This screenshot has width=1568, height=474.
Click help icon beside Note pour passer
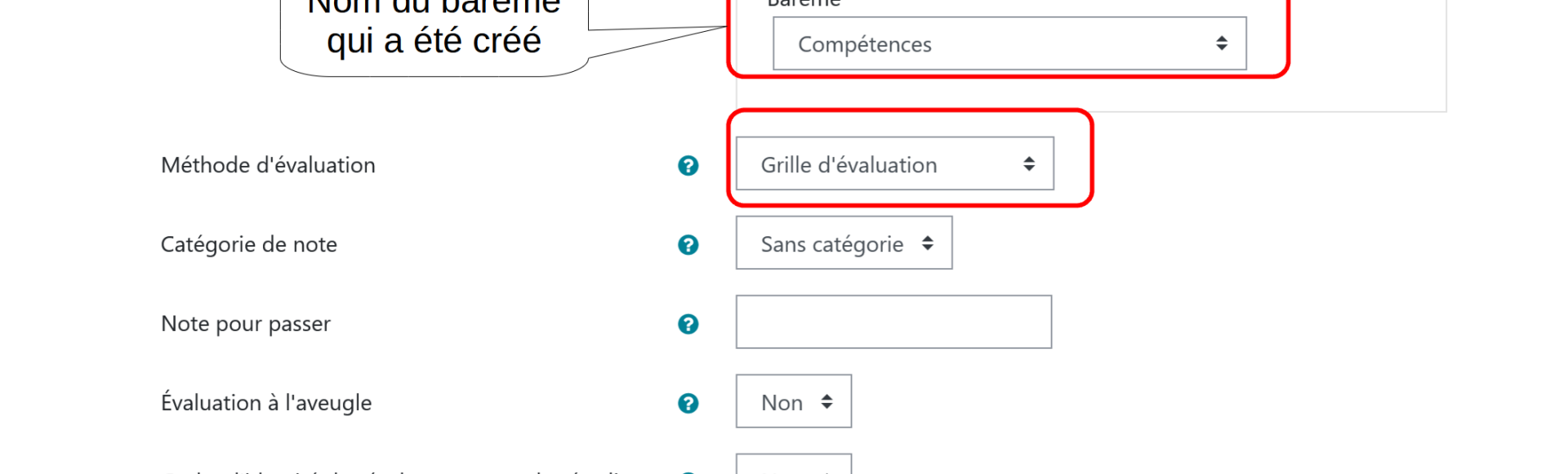(688, 324)
